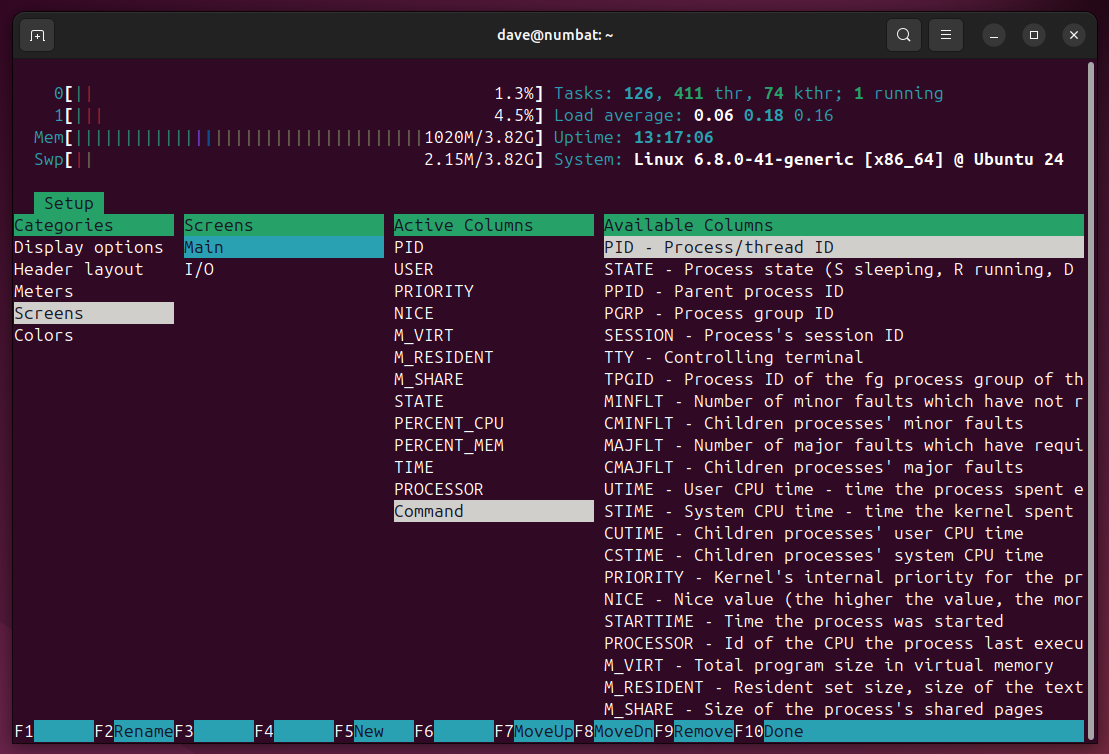
Task: Click F2 Rename button
Action: (x=134, y=731)
